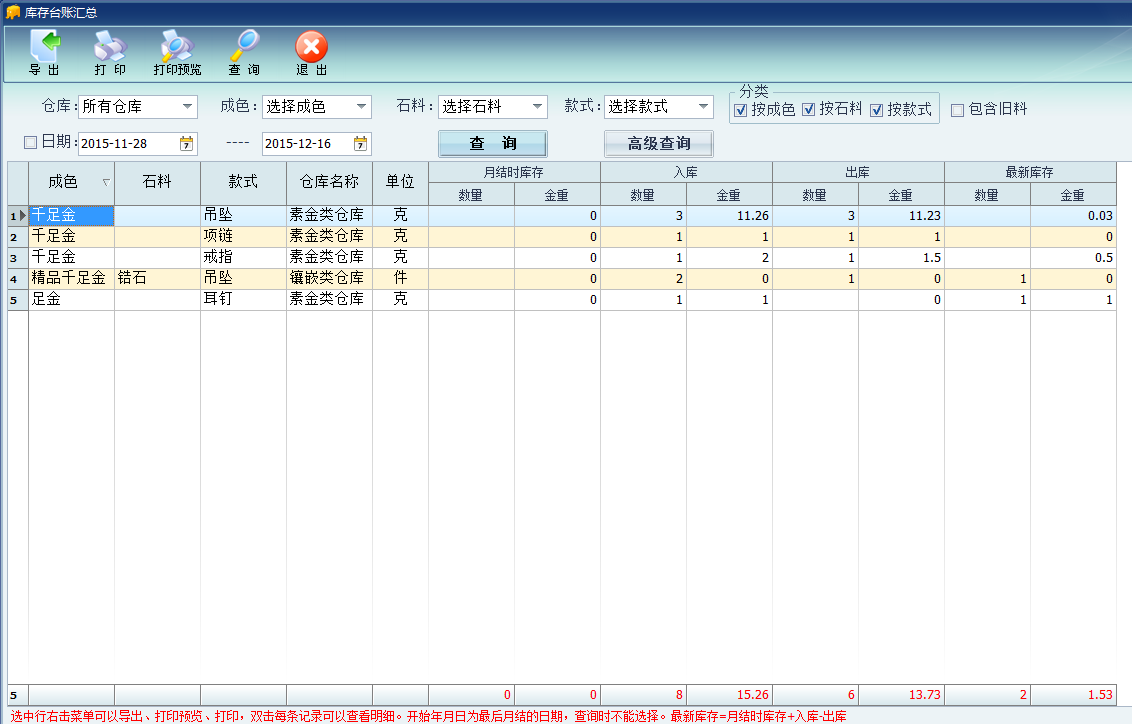
Task: Expand the 选择款式 style dropdown
Action: (703, 107)
